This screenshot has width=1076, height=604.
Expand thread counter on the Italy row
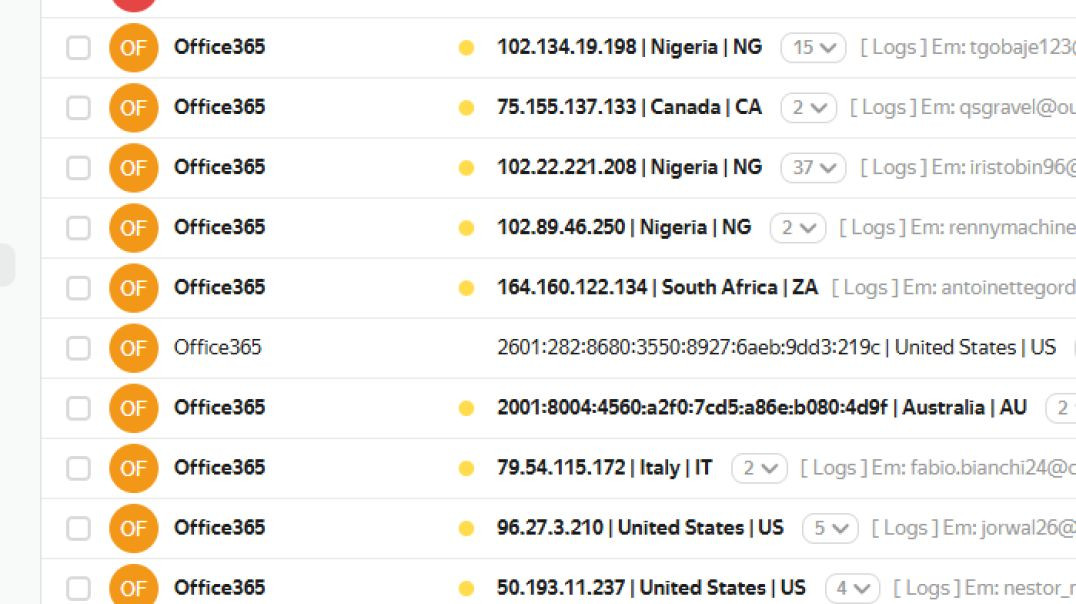(x=760, y=468)
